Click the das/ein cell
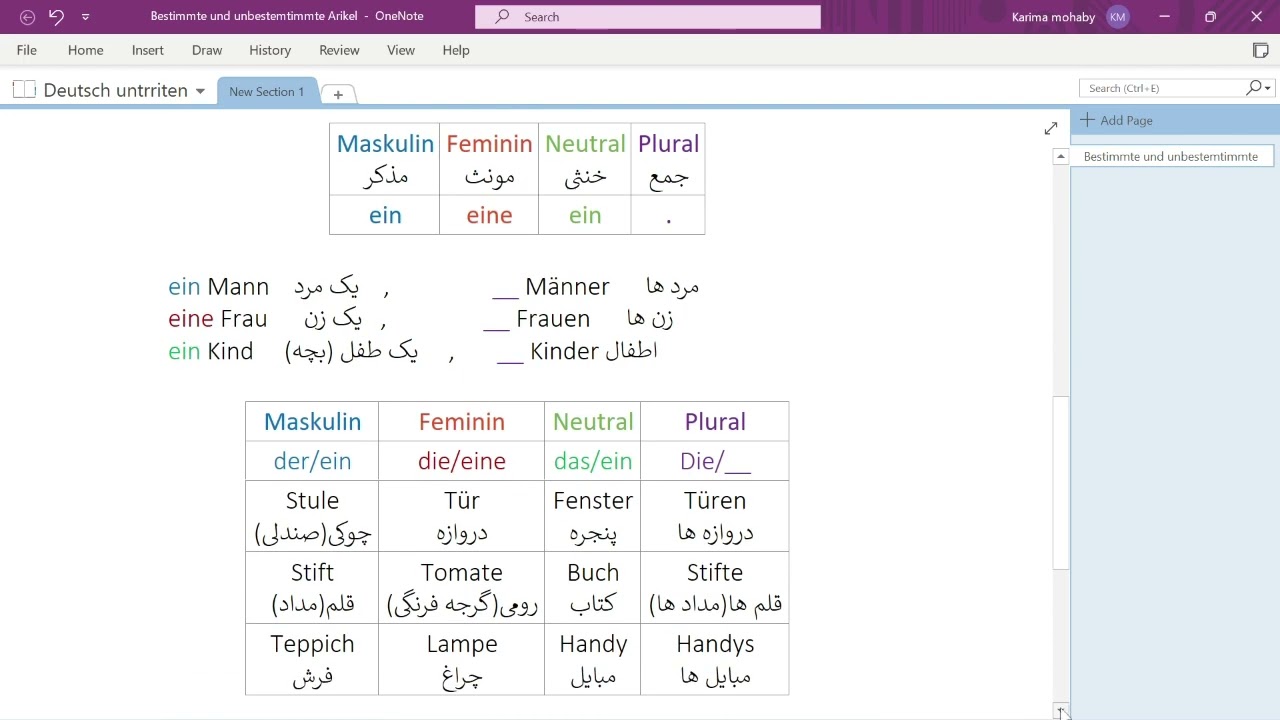This screenshot has height=720, width=1280. [593, 461]
